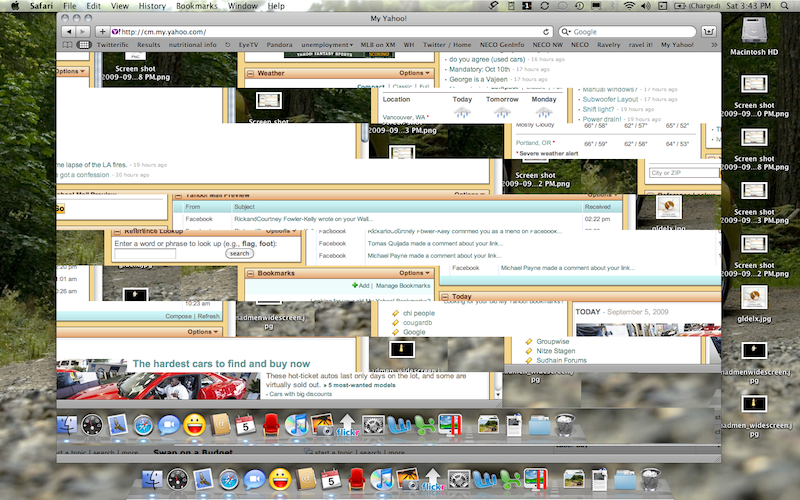
Task: Click Manage Bookmarks link
Action: click(x=403, y=286)
